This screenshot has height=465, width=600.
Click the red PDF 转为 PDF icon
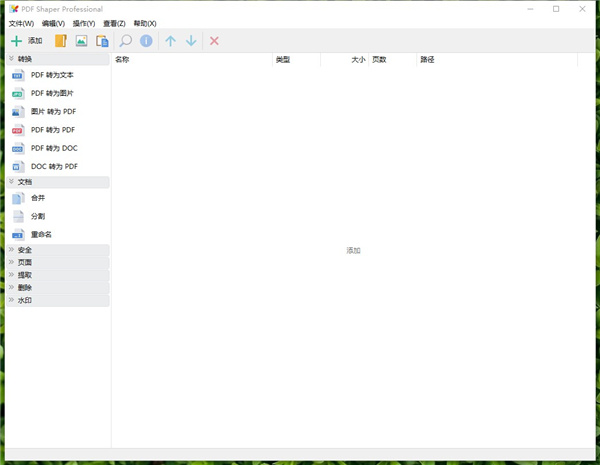pos(18,130)
